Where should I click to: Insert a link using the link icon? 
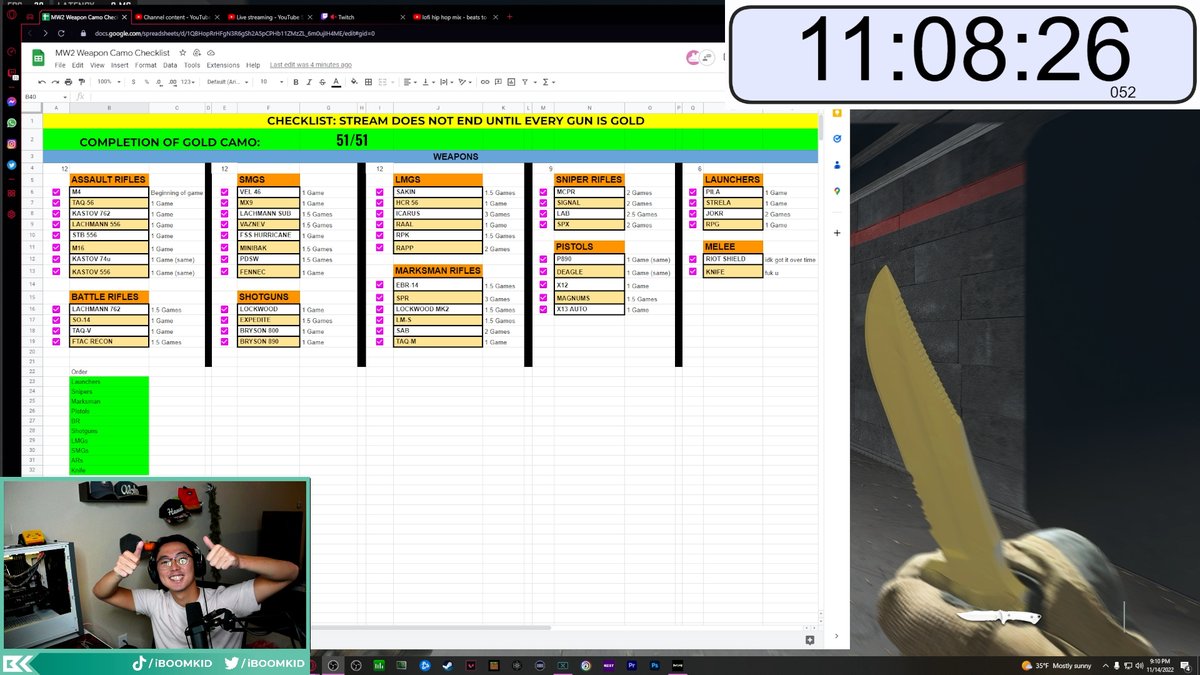[485, 81]
